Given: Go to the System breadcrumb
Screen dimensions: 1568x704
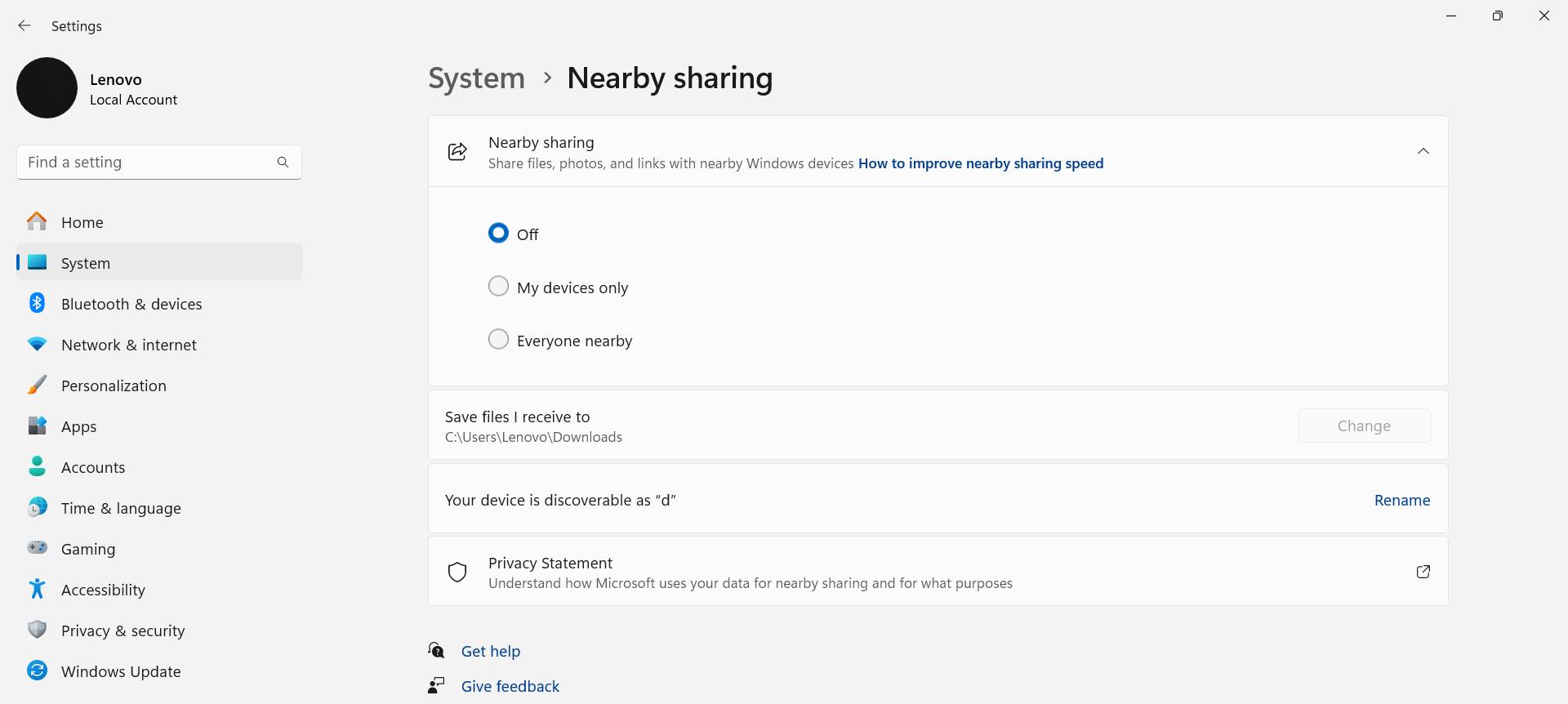Looking at the screenshot, I should coord(477,78).
